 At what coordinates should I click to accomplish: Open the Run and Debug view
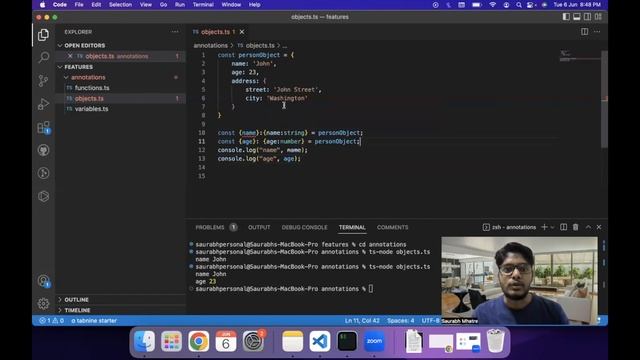(43, 104)
